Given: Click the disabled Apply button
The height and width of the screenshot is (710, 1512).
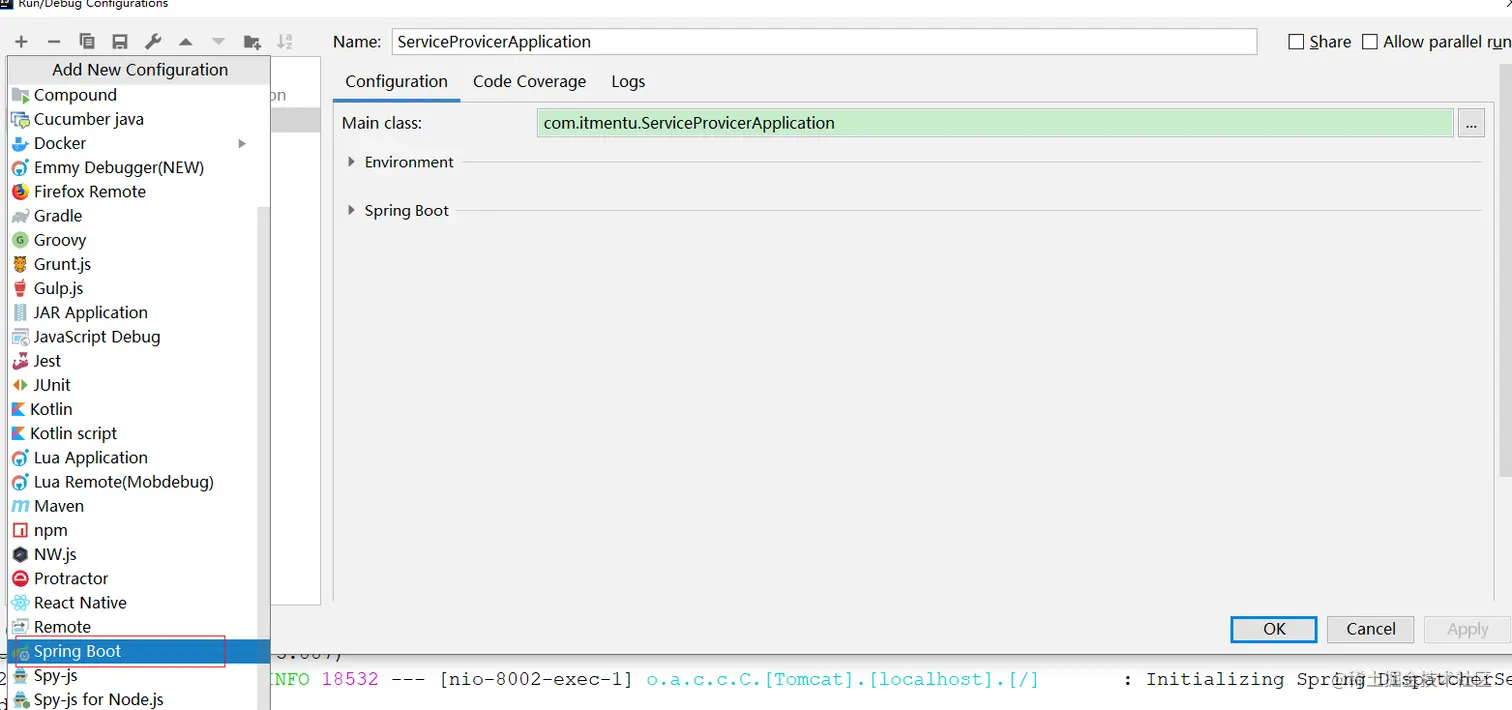Looking at the screenshot, I should [1467, 629].
